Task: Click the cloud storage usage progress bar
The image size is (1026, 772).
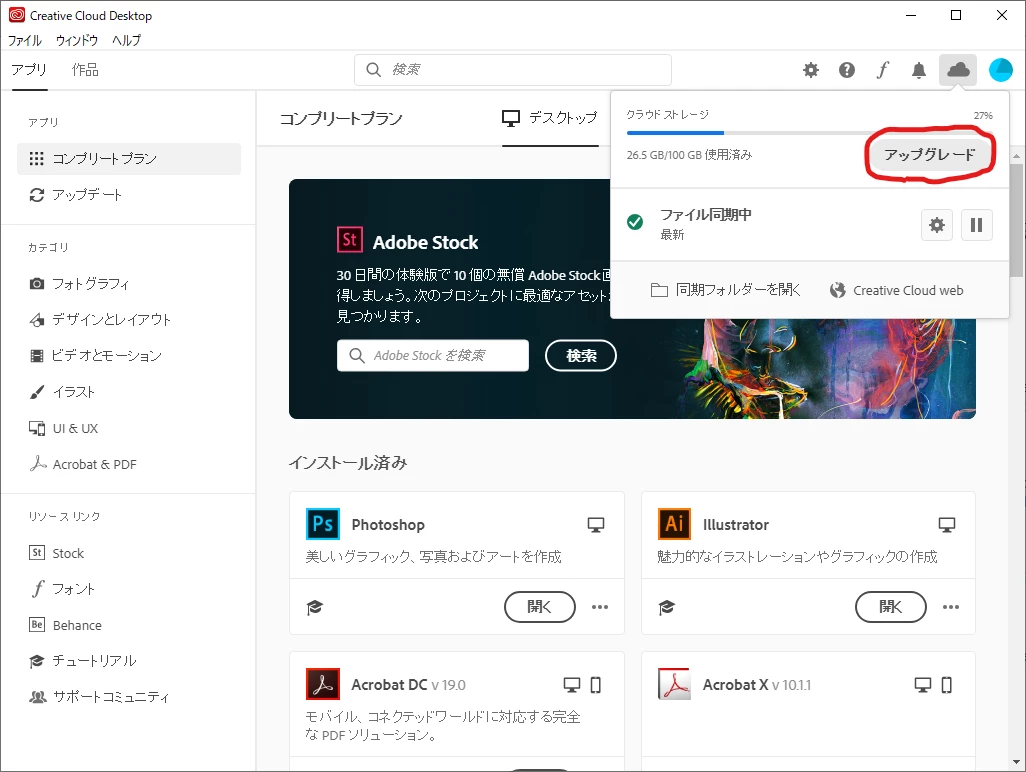Action: click(x=809, y=133)
